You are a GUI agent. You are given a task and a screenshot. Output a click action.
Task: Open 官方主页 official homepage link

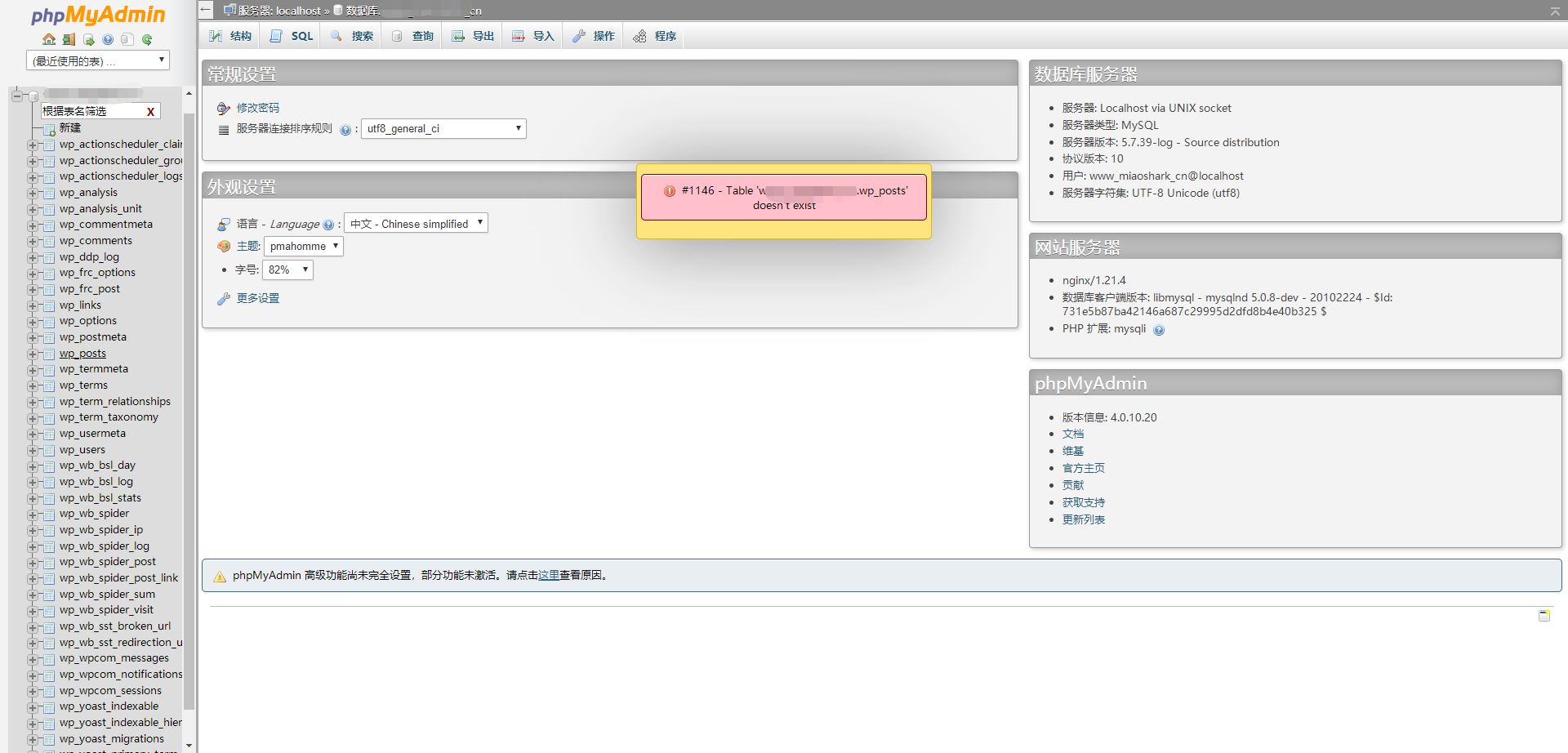click(x=1084, y=469)
